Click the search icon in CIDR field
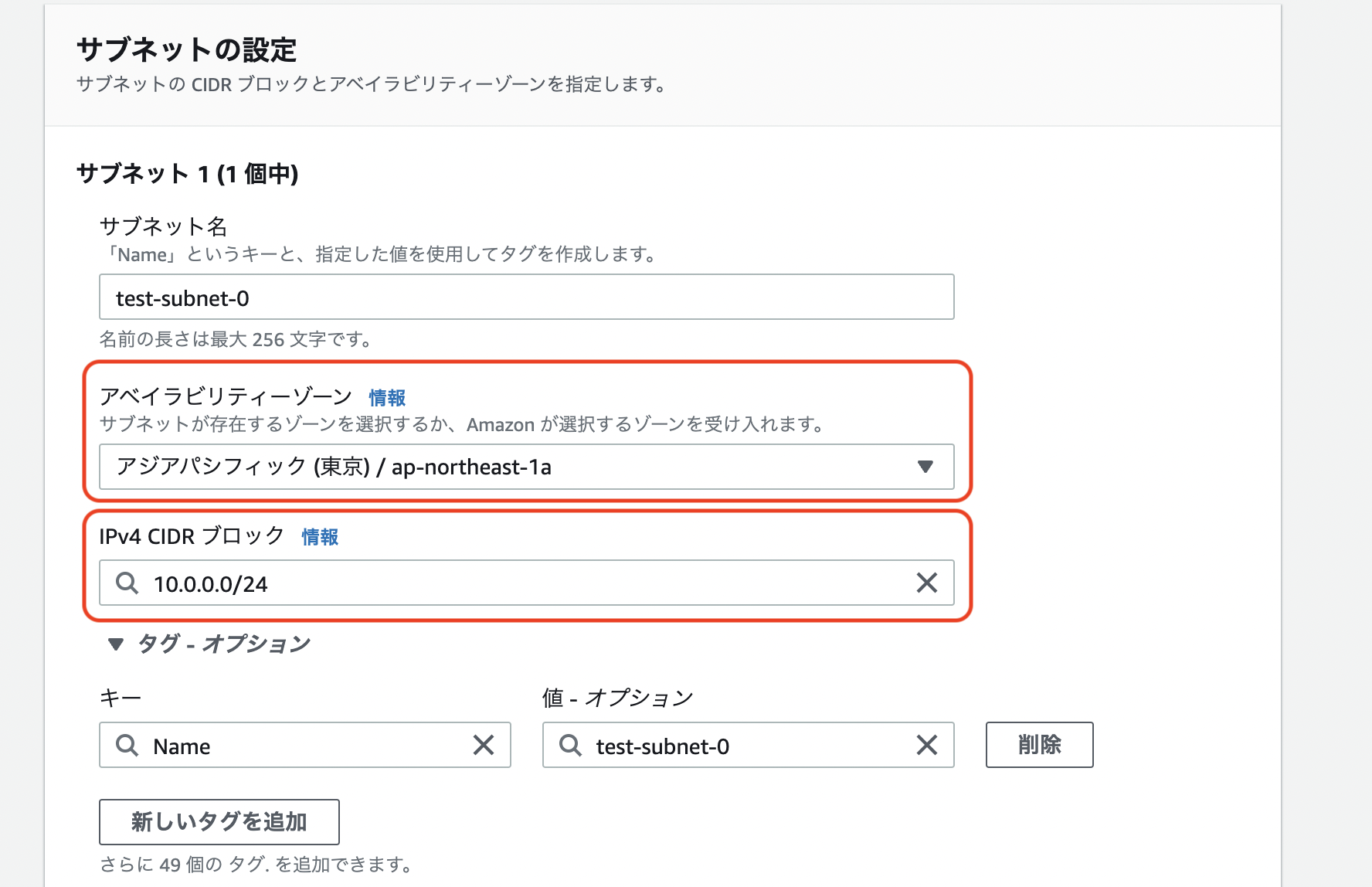Image resolution: width=1372 pixels, height=887 pixels. (126, 583)
